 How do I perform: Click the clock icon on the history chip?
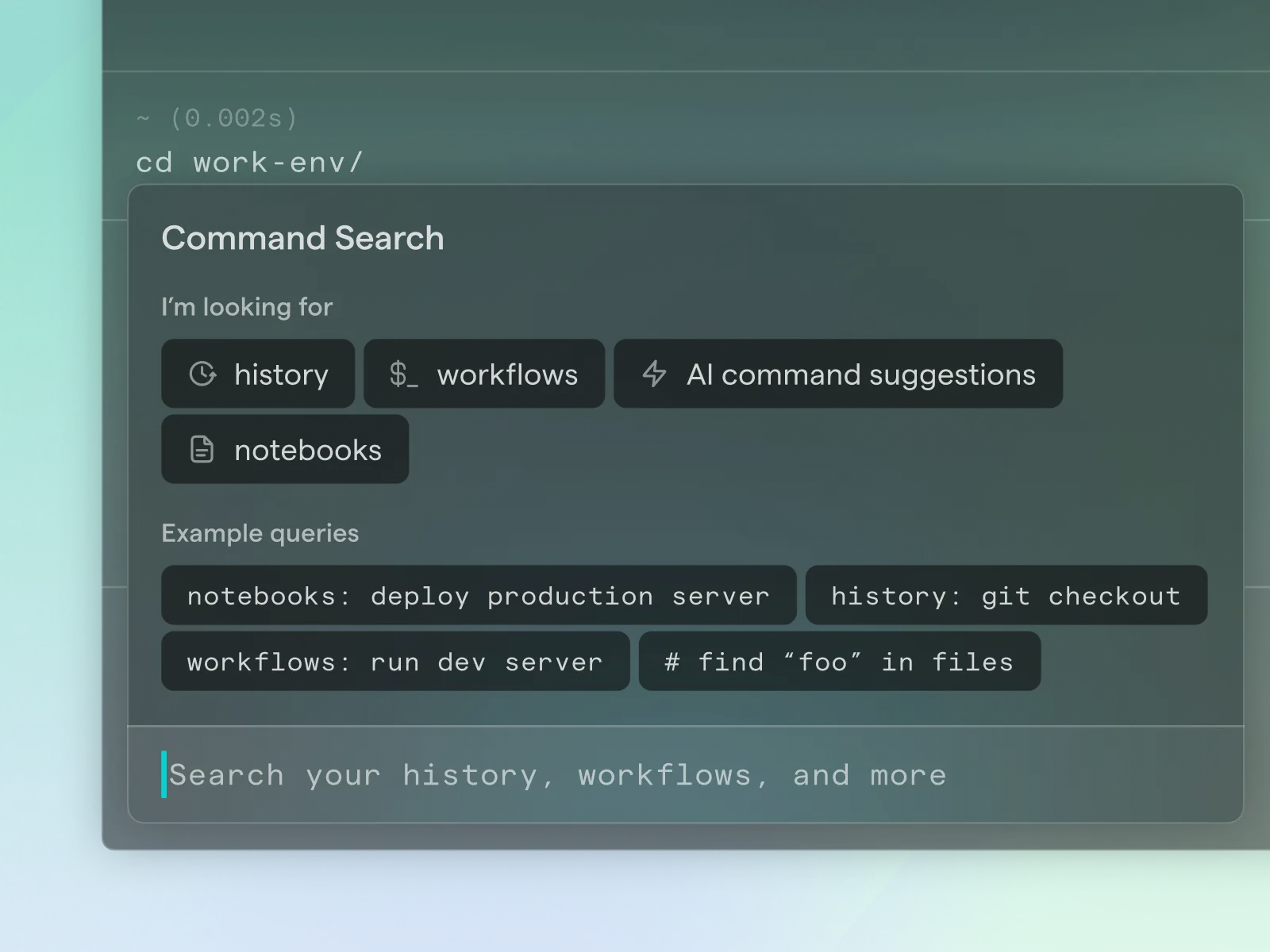click(x=202, y=374)
